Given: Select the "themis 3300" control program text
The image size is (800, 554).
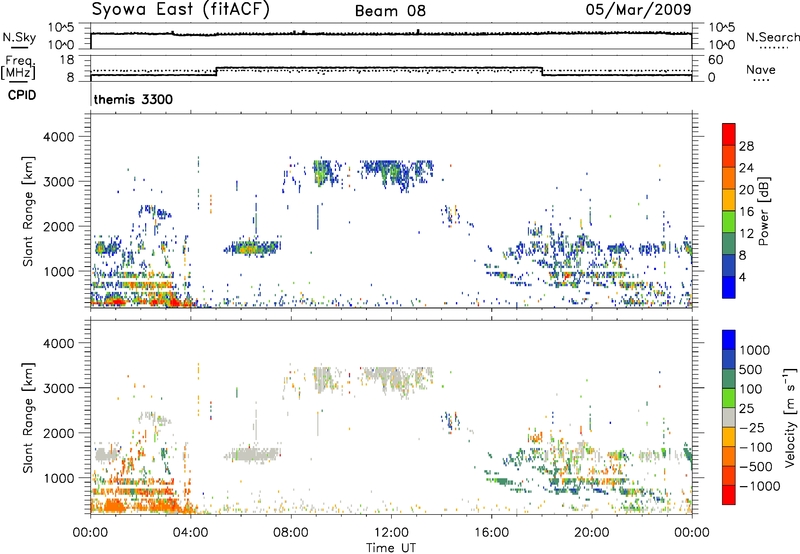Looking at the screenshot, I should pos(133,99).
